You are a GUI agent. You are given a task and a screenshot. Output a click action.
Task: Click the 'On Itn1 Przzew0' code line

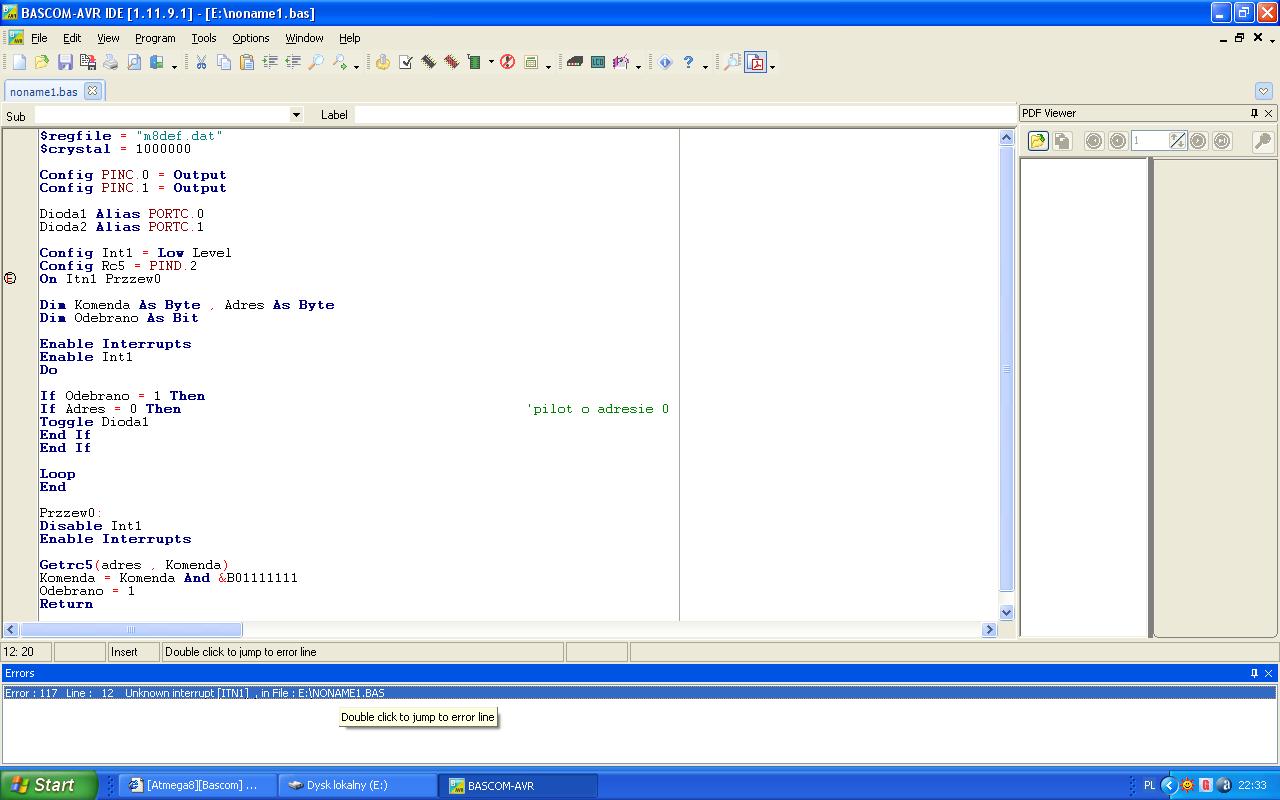(100, 279)
